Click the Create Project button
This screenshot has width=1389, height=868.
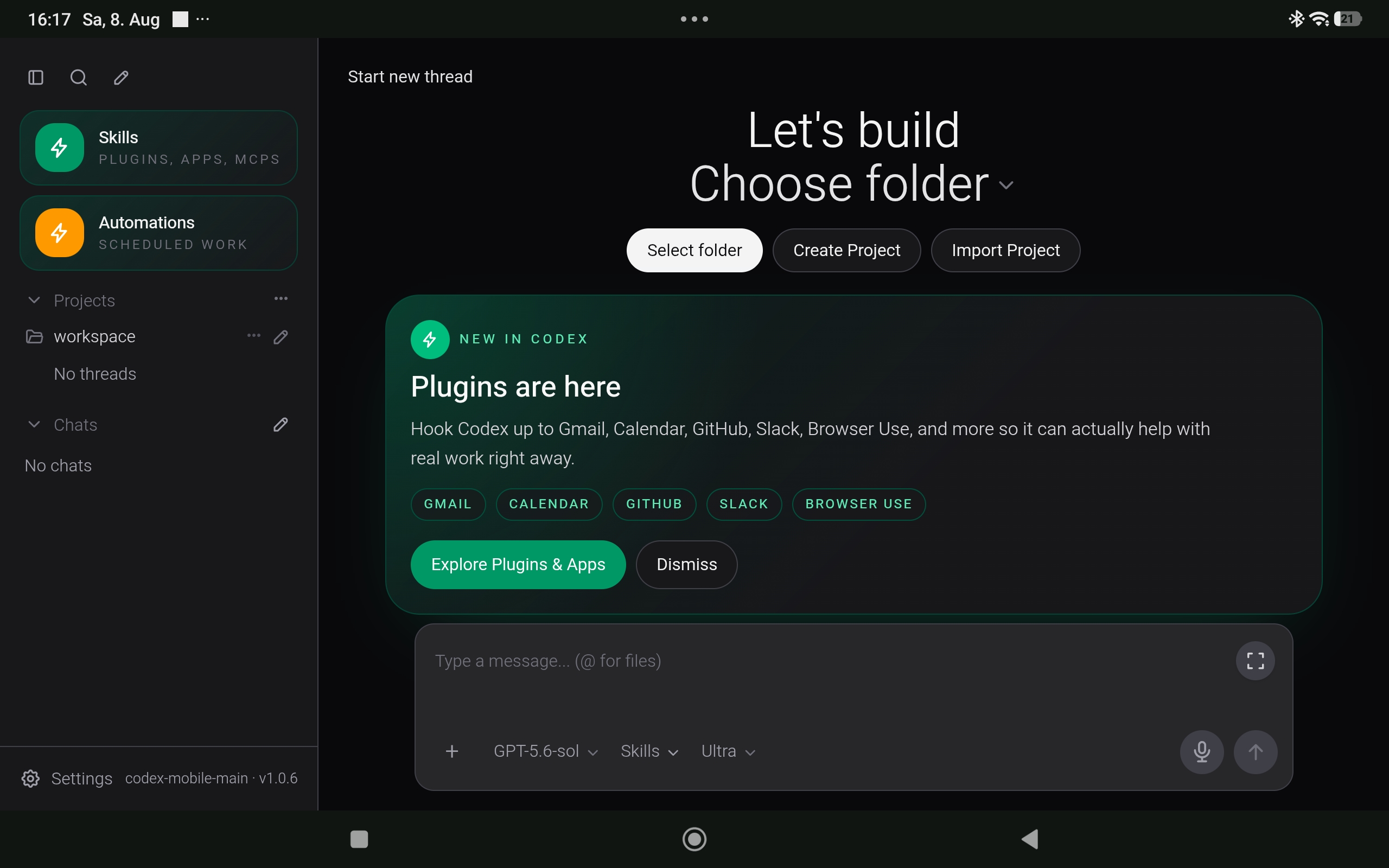pos(846,250)
